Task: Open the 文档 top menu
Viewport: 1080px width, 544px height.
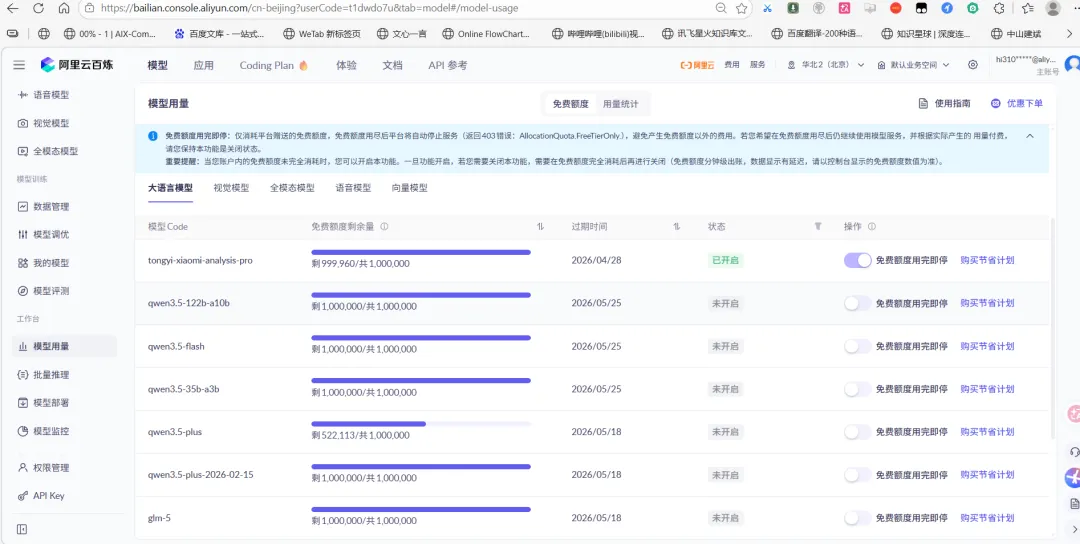Action: tap(393, 65)
